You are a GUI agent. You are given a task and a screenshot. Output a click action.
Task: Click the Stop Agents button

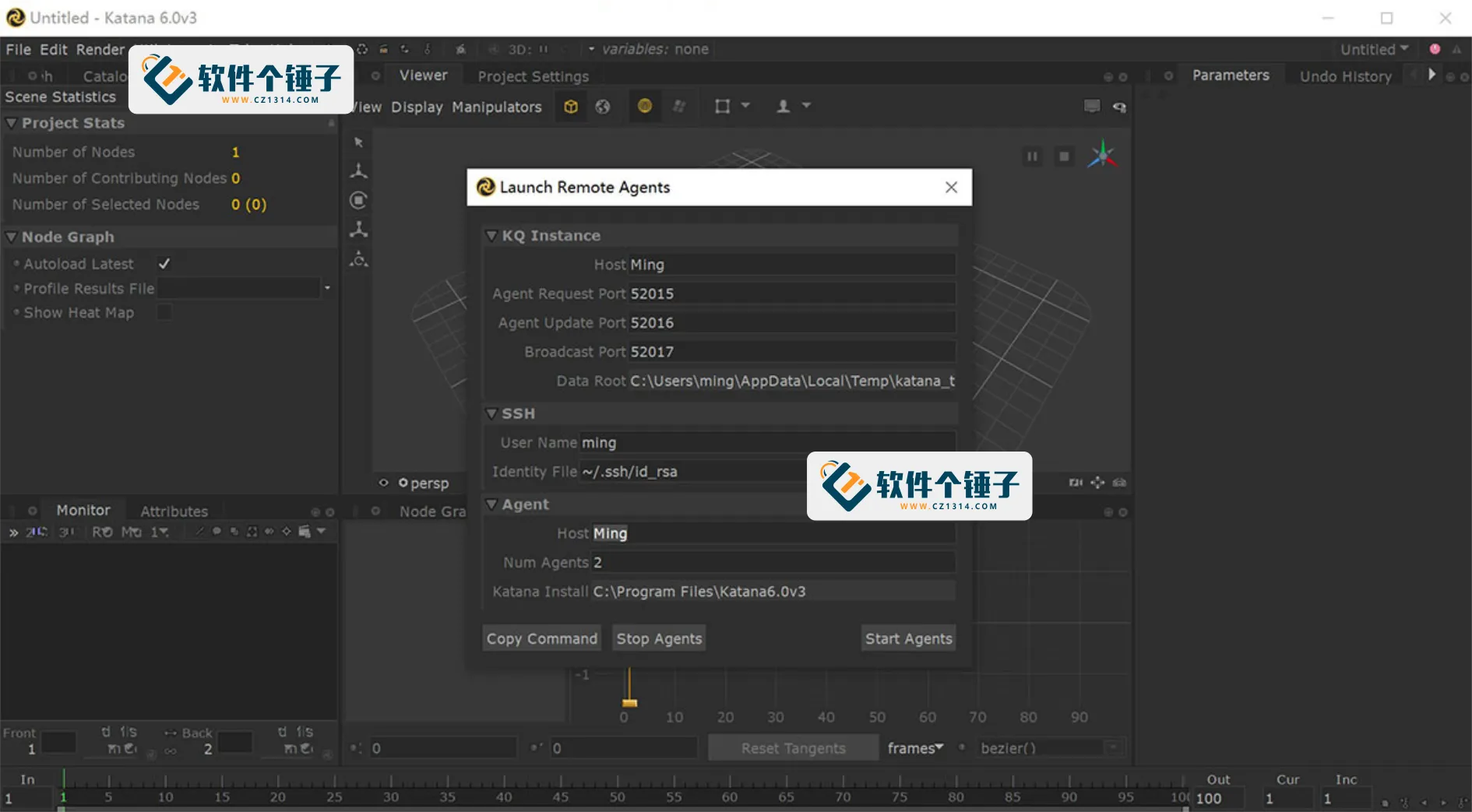(659, 638)
